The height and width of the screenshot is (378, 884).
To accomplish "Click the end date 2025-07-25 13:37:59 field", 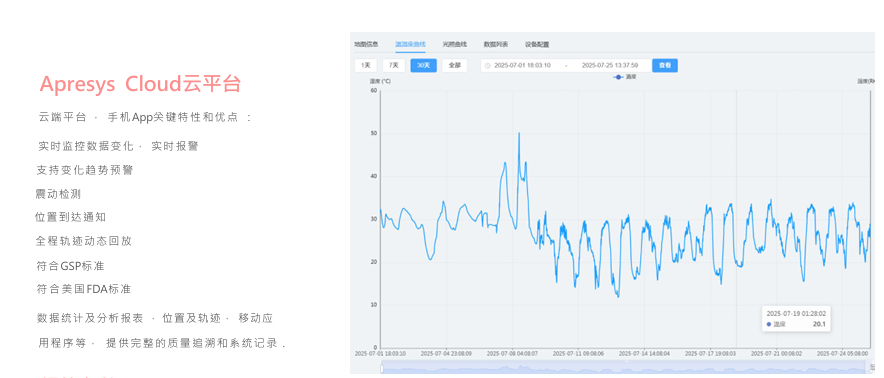I will coord(609,65).
